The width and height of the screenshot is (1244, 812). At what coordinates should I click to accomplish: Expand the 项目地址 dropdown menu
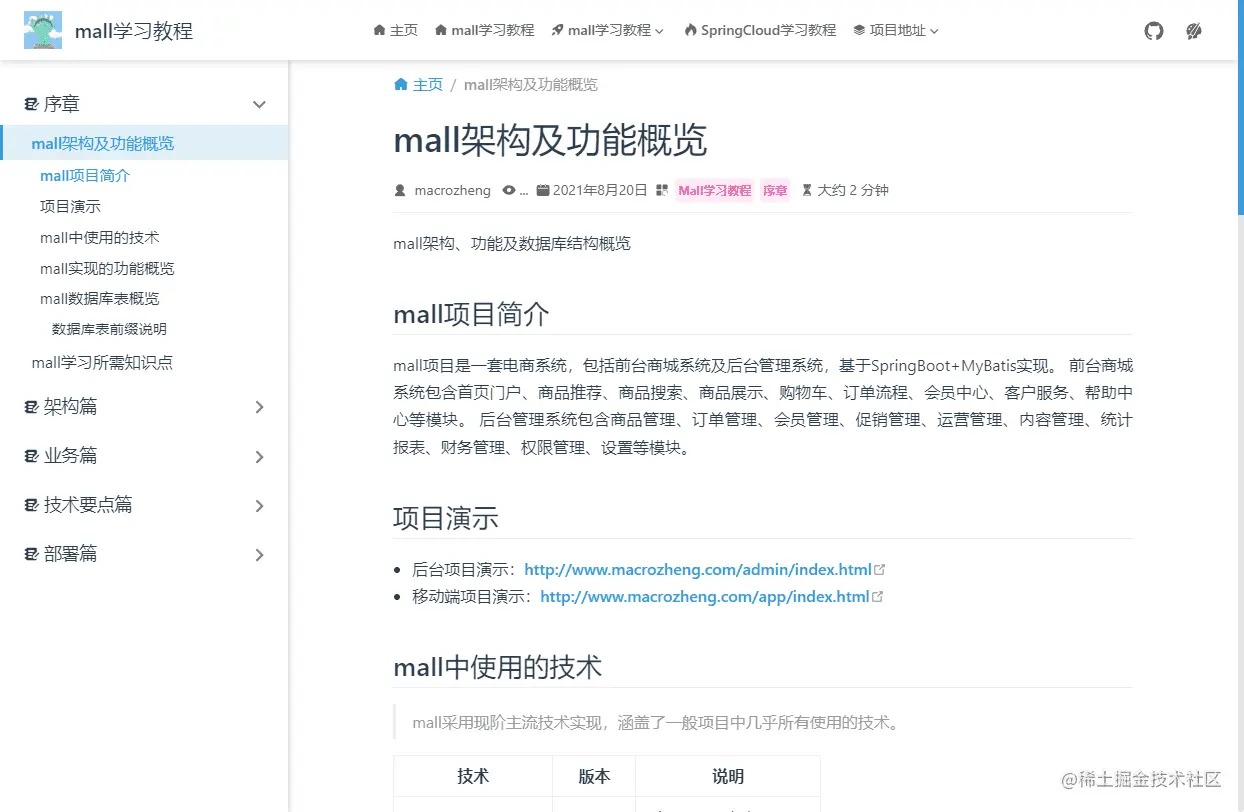point(896,31)
